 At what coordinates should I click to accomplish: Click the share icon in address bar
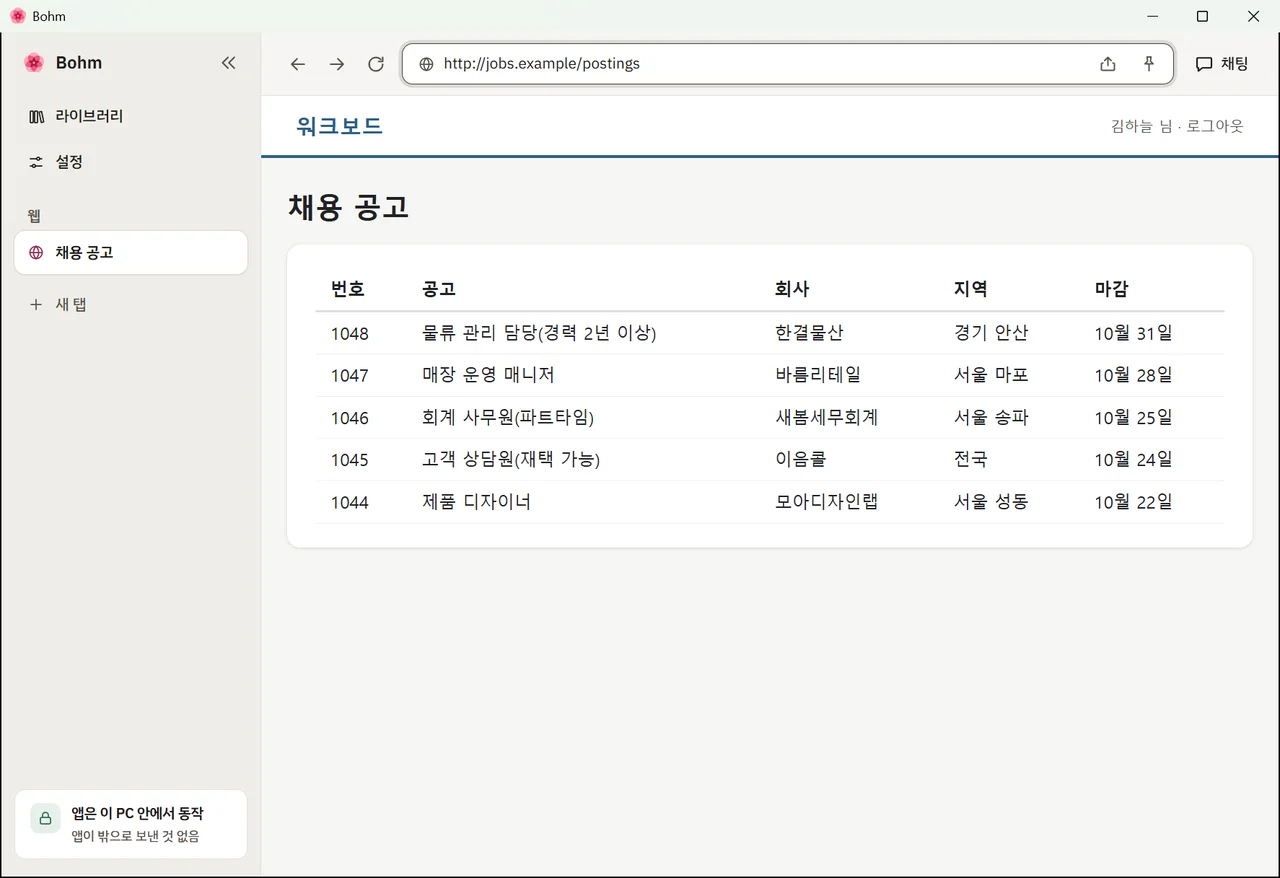point(1108,64)
